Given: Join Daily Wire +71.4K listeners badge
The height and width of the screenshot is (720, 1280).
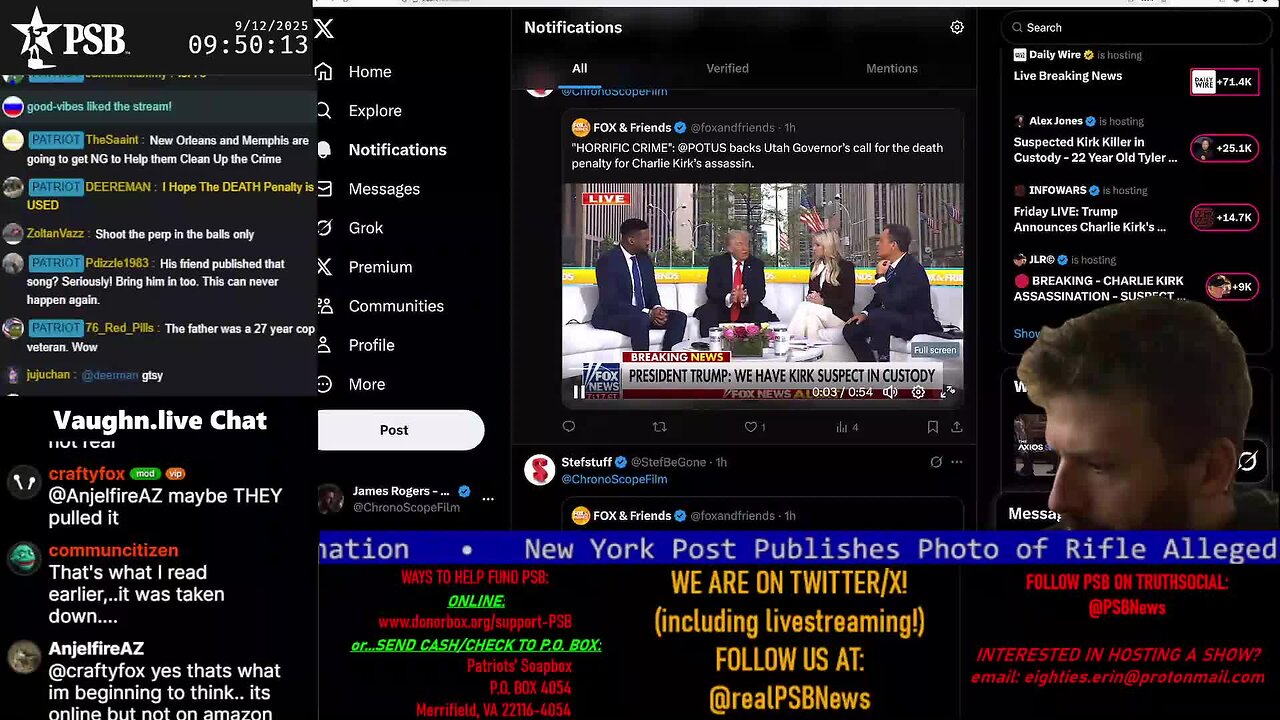Looking at the screenshot, I should coord(1223,82).
